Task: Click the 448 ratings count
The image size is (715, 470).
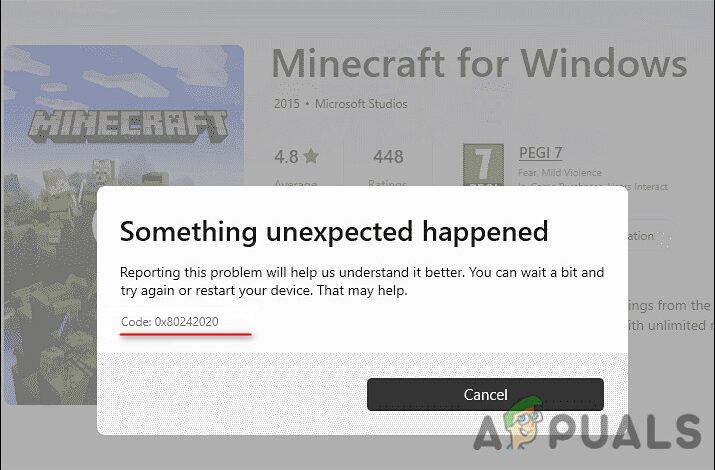Action: (388, 157)
